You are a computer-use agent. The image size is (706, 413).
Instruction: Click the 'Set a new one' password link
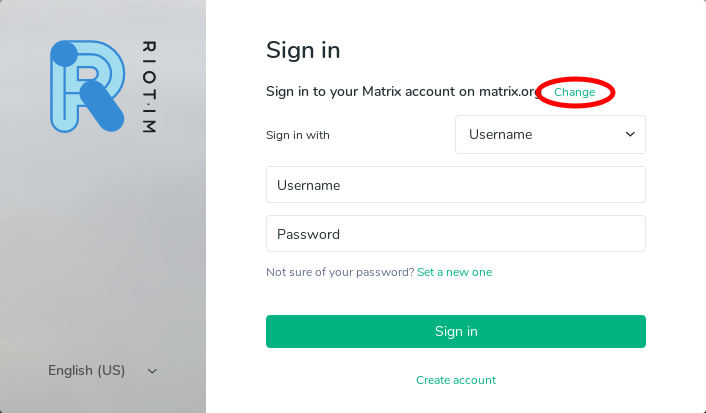pyautogui.click(x=454, y=272)
